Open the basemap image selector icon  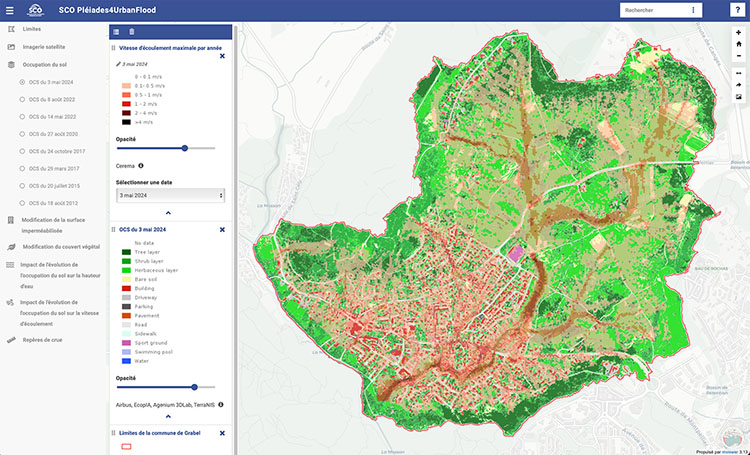click(x=738, y=97)
